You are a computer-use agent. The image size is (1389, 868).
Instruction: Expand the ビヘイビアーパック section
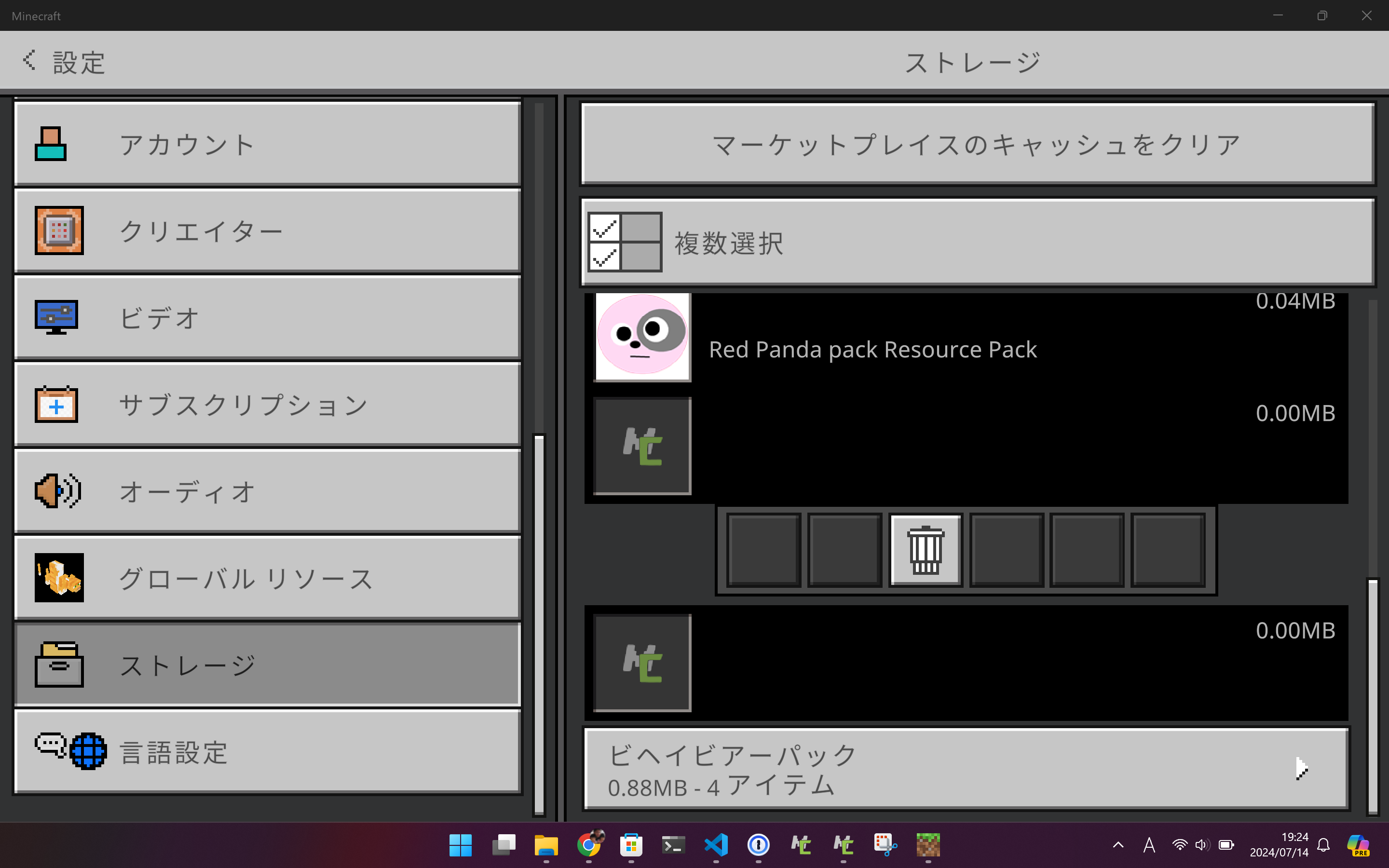click(x=966, y=769)
